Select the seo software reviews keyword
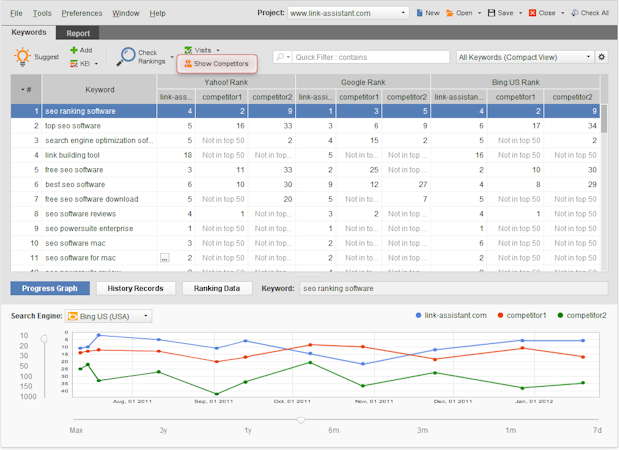This screenshot has width=619, height=450. click(x=80, y=214)
